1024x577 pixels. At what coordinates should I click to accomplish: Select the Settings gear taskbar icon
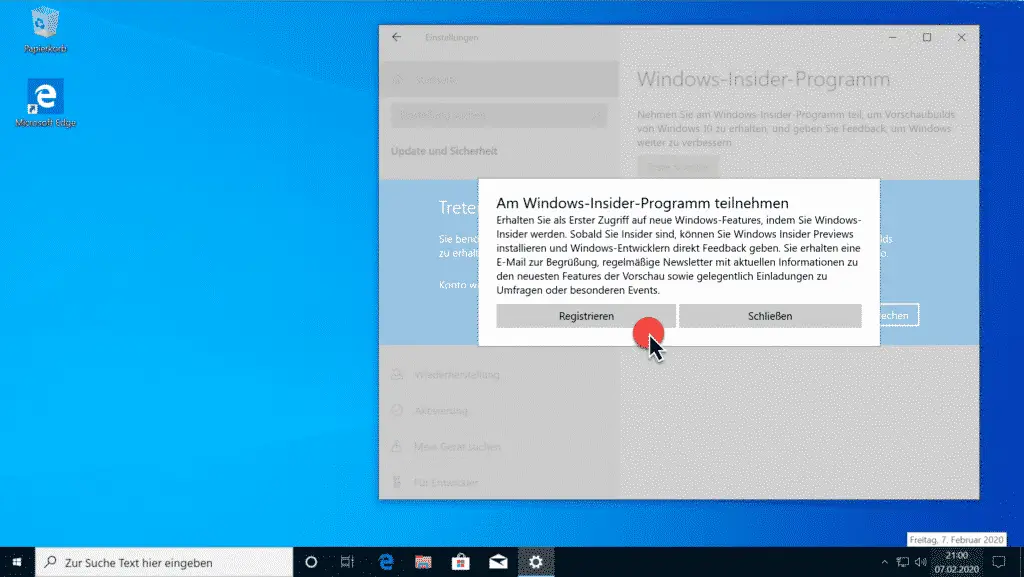[x=536, y=562]
